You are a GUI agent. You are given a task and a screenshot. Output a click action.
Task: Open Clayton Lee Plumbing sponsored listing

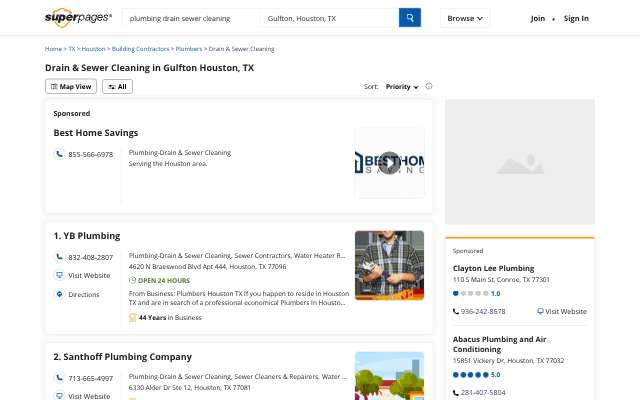(x=493, y=268)
